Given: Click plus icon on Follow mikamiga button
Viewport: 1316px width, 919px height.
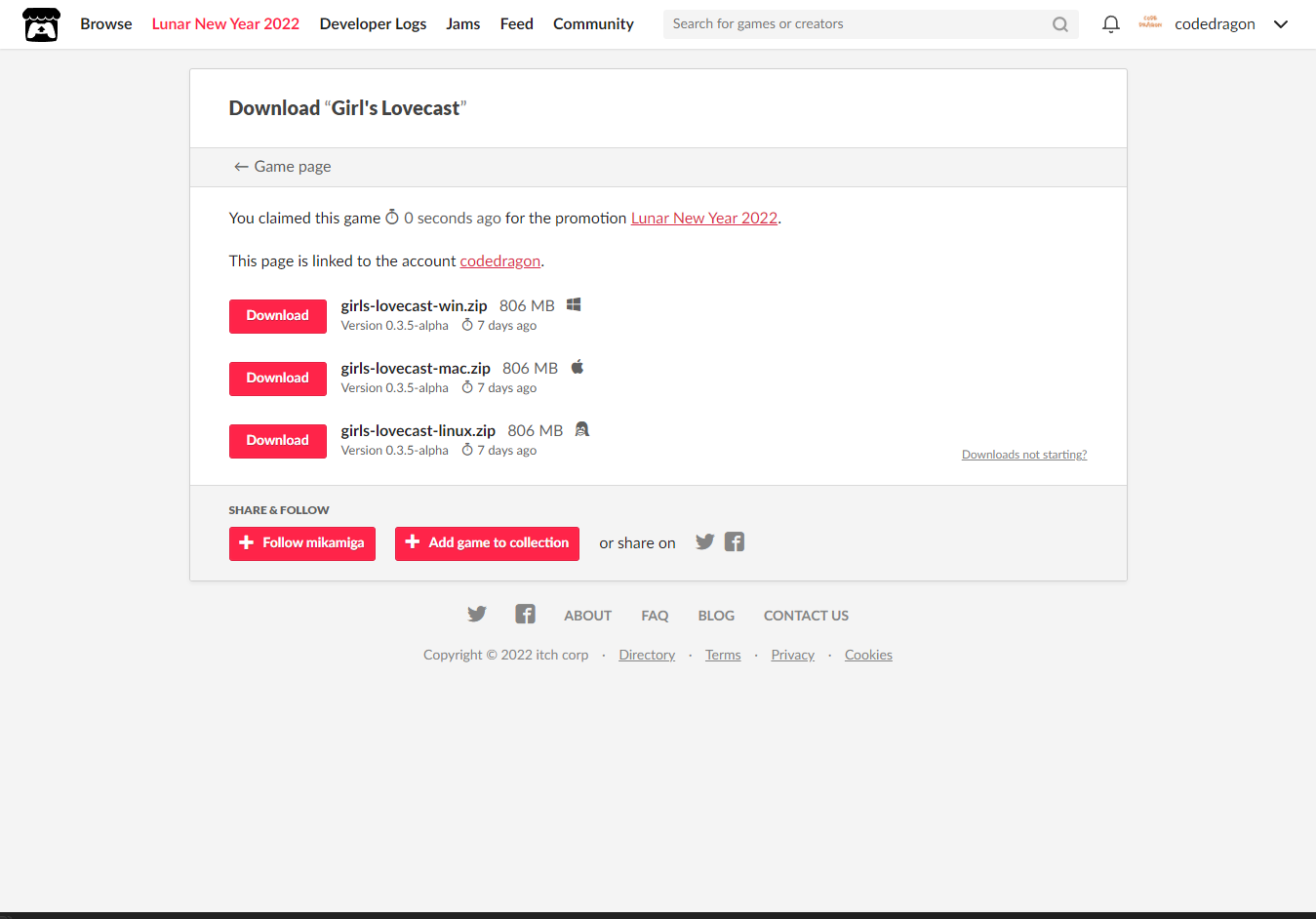Looking at the screenshot, I should [247, 542].
